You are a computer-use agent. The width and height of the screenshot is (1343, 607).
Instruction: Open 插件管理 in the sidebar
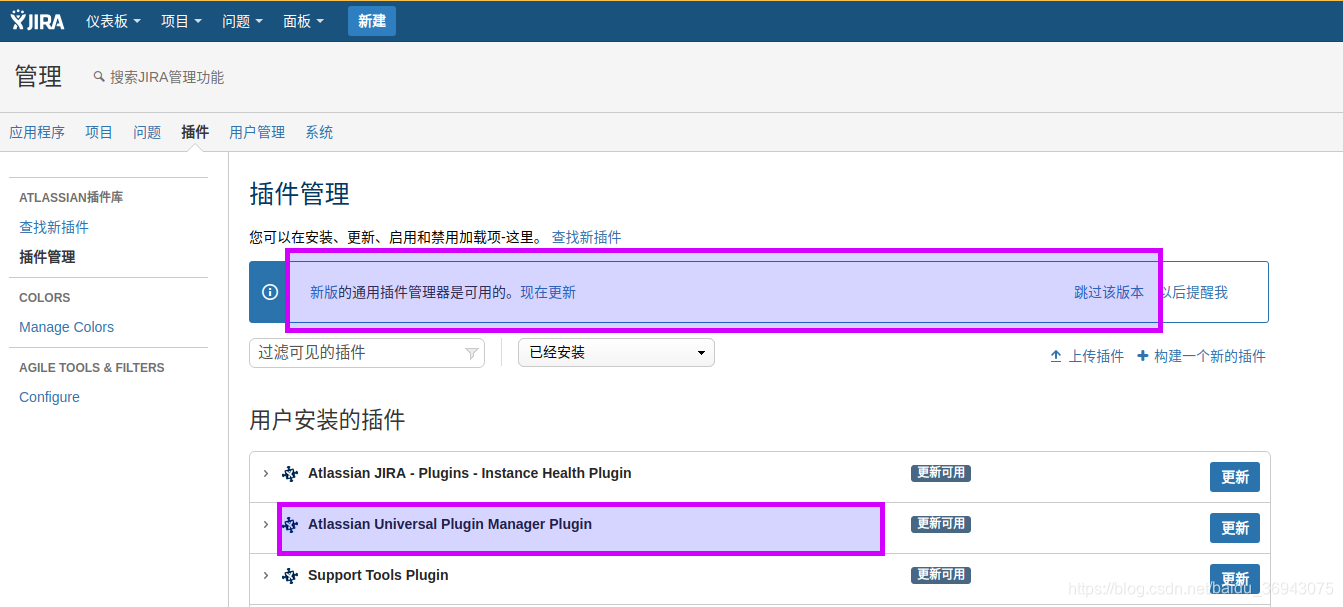tap(47, 257)
